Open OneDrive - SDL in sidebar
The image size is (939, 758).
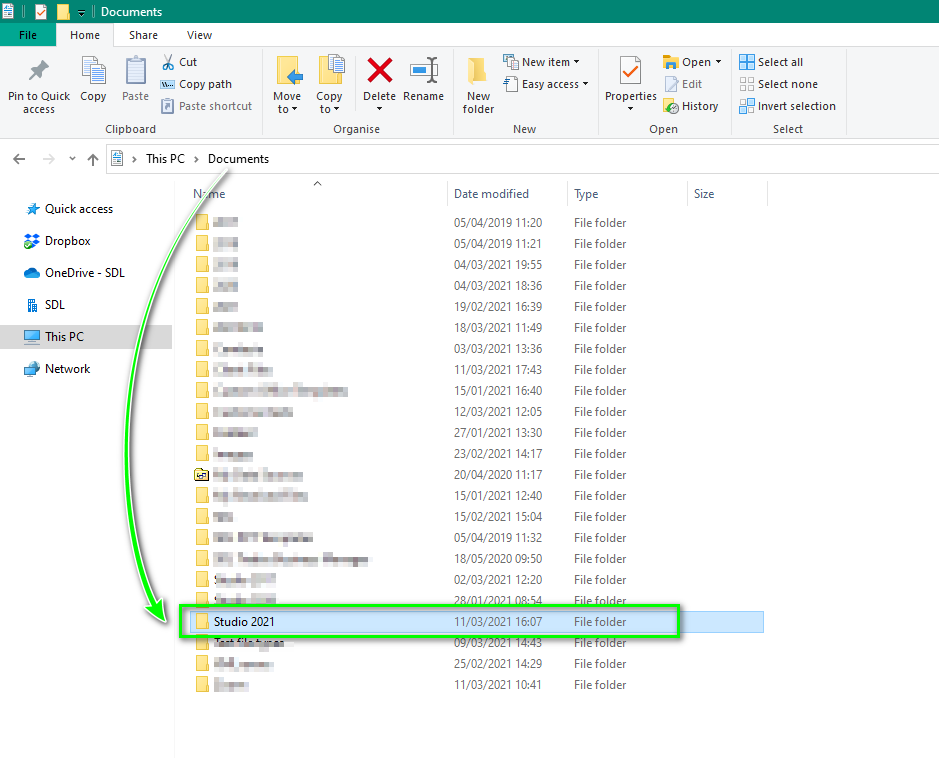tap(84, 273)
